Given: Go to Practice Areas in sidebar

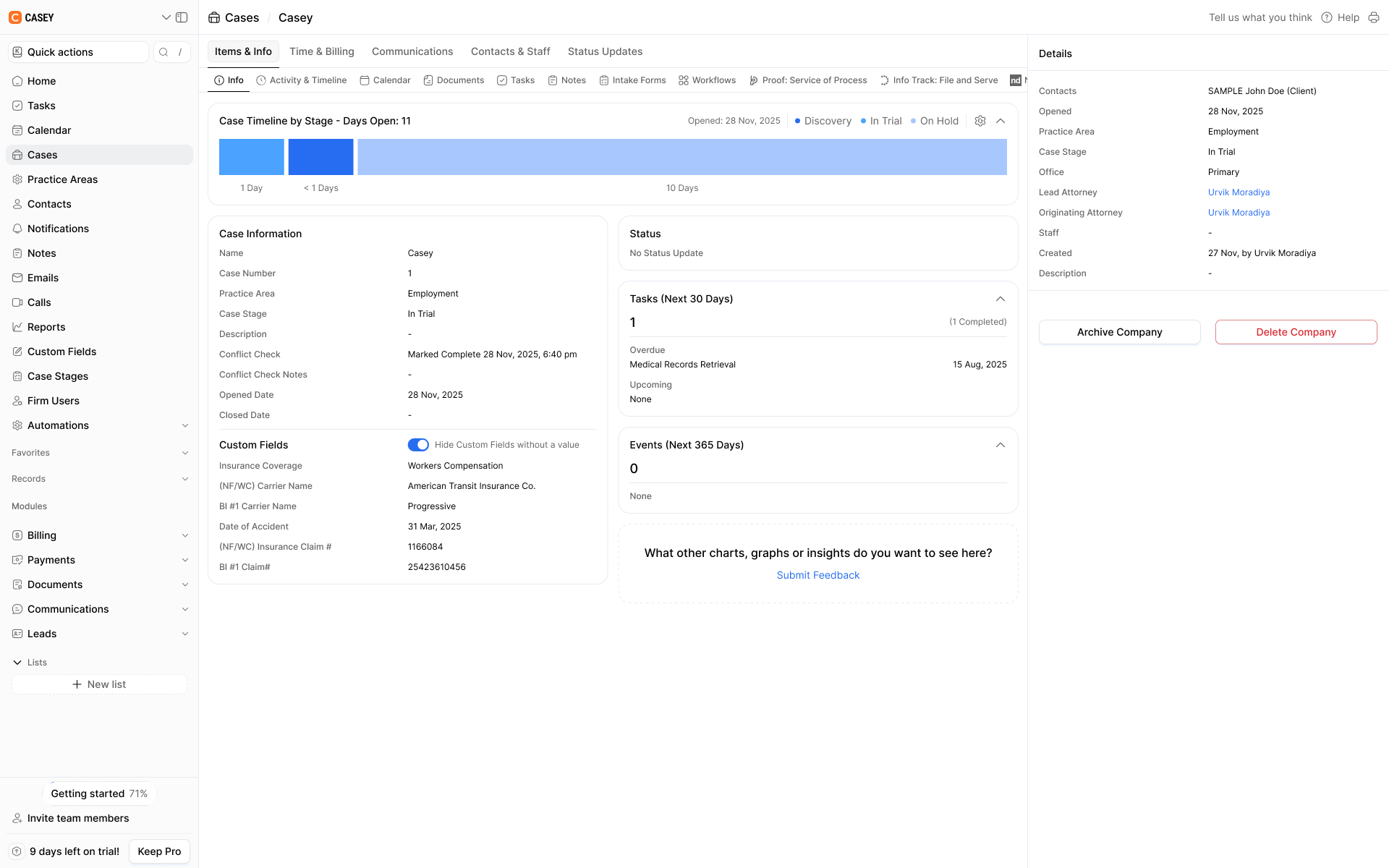Looking at the screenshot, I should (99, 179).
